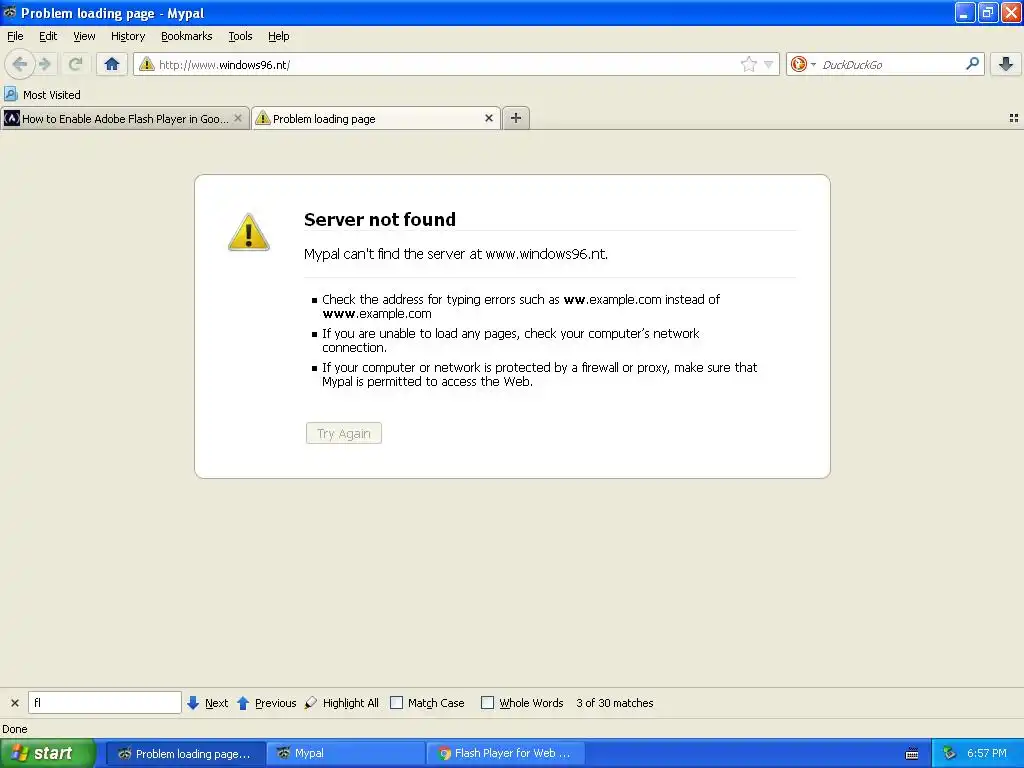Find Previous match
Viewport: 1024px width, 768px height.
[266, 703]
